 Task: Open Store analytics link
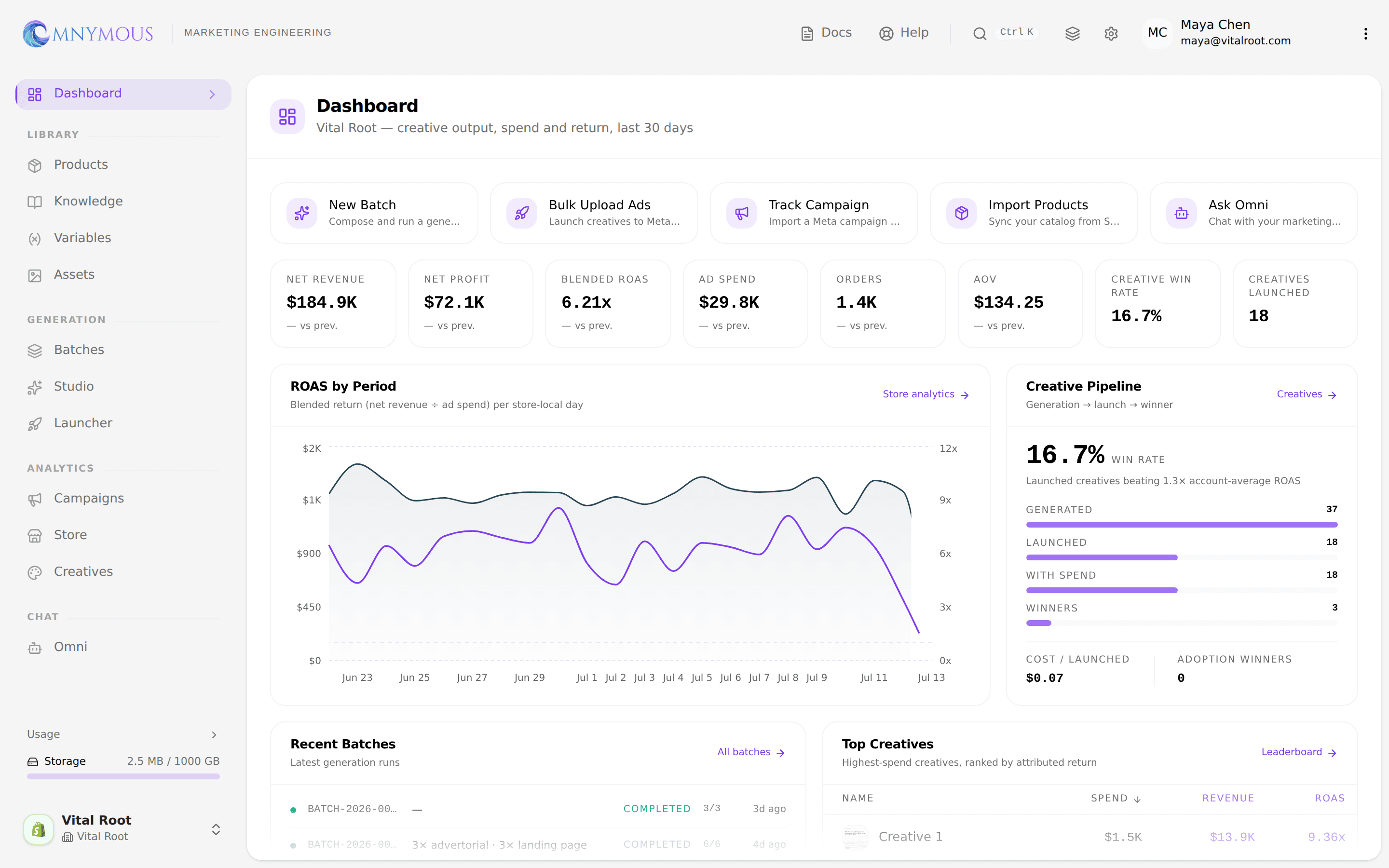click(926, 394)
